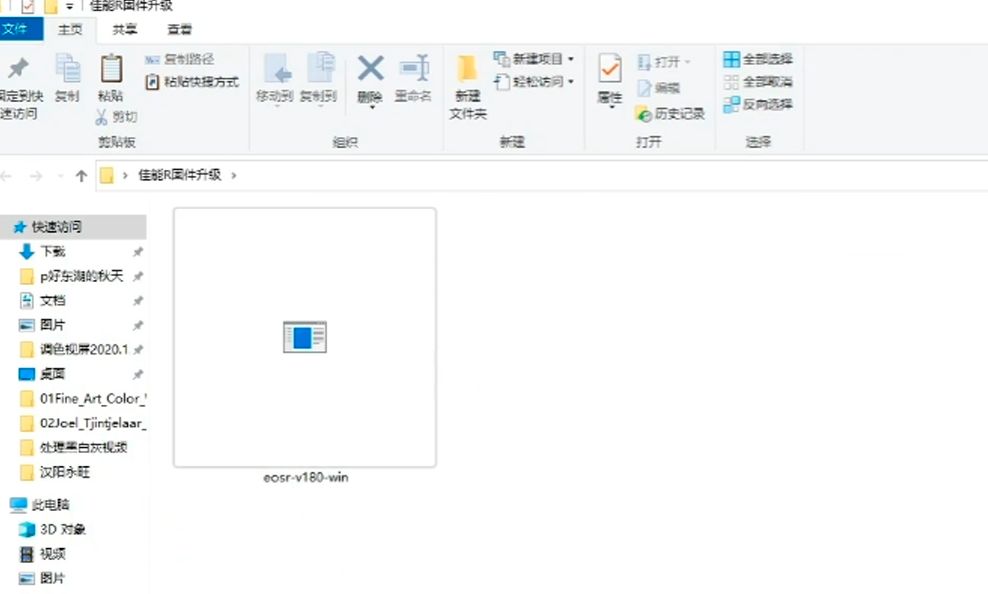Open the 轻松访问 dropdown
The height and width of the screenshot is (594, 988).
570,82
